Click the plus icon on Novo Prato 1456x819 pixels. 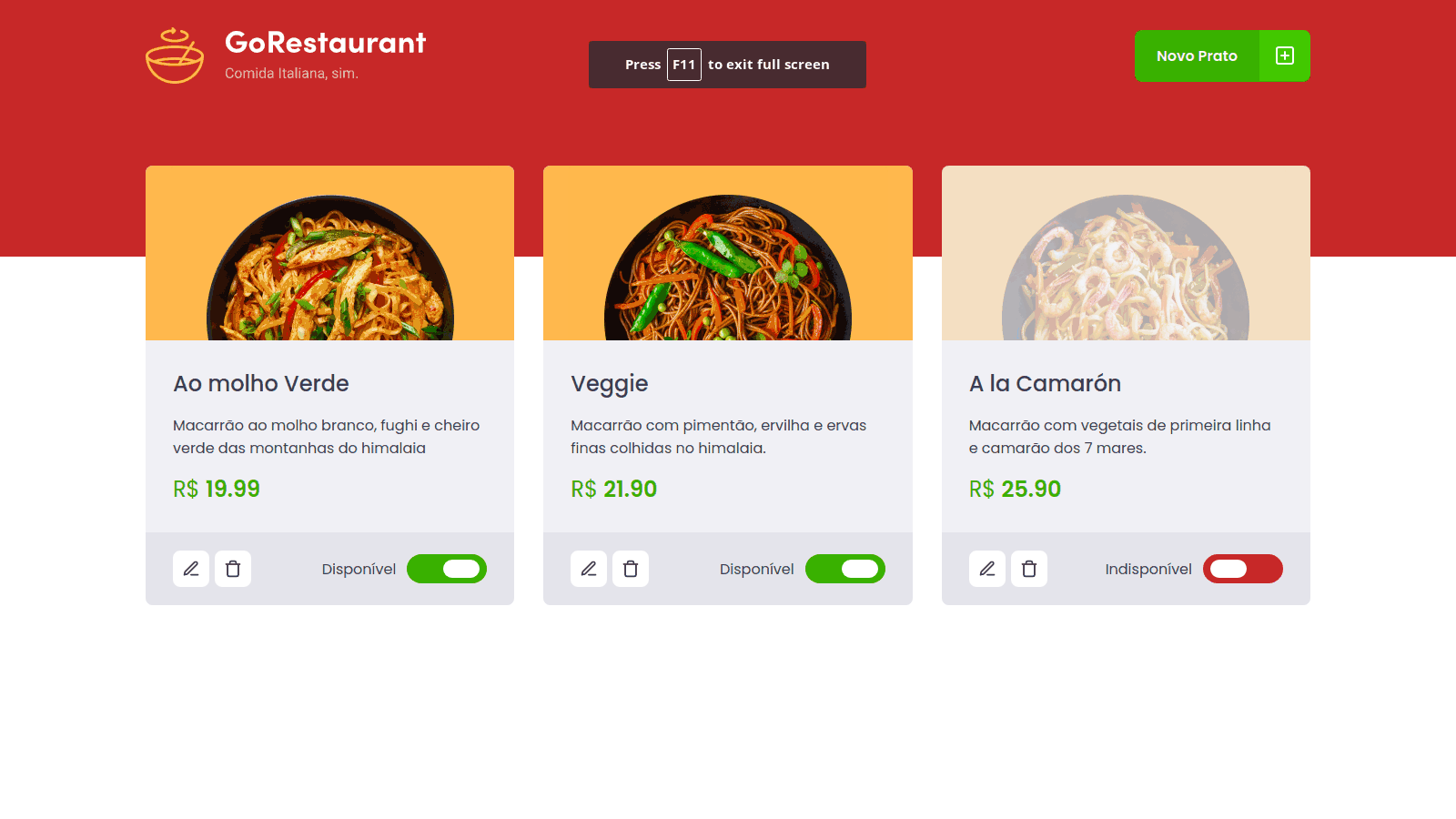[1285, 56]
